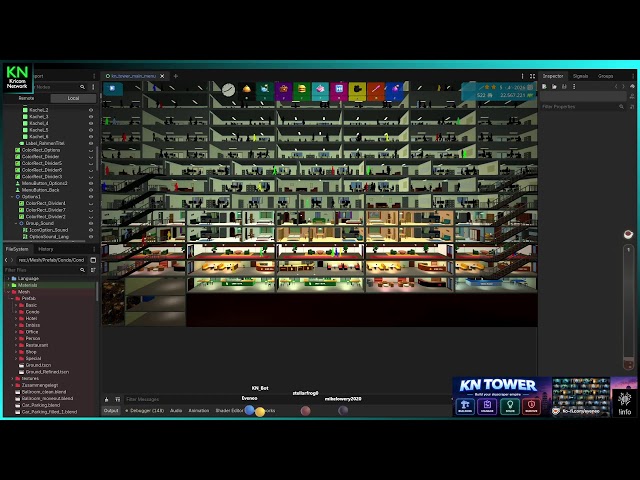The height and width of the screenshot is (480, 640).
Task: Select the blue bomb demolish icon
Action: (x=394, y=90)
